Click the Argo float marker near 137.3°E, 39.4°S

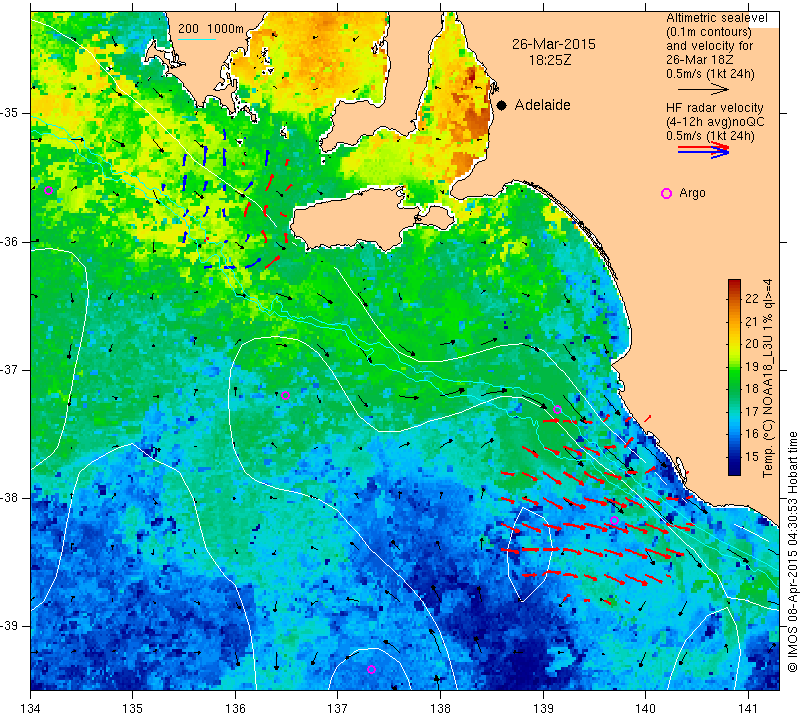(371, 669)
